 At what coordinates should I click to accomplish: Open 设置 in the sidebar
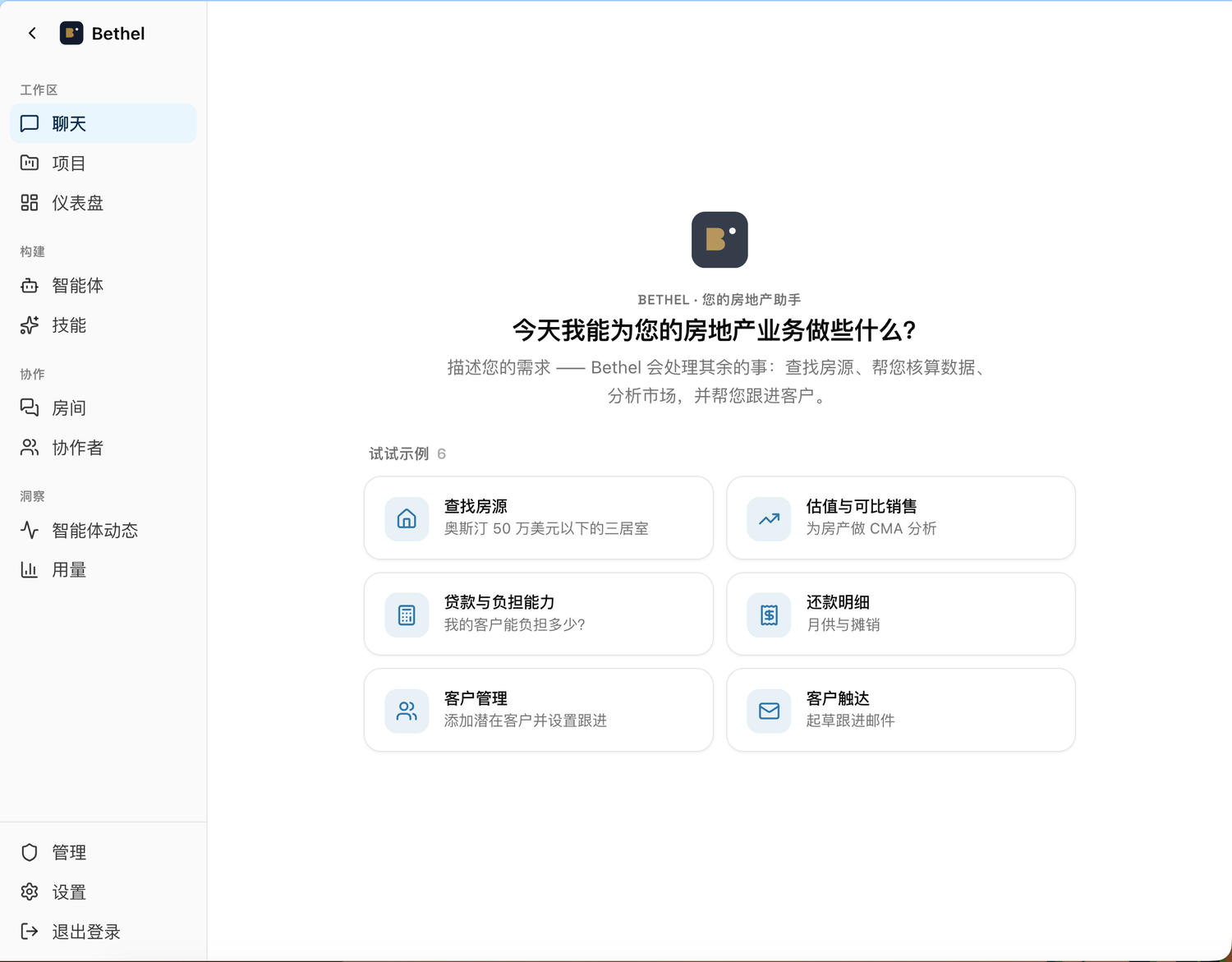pos(103,891)
